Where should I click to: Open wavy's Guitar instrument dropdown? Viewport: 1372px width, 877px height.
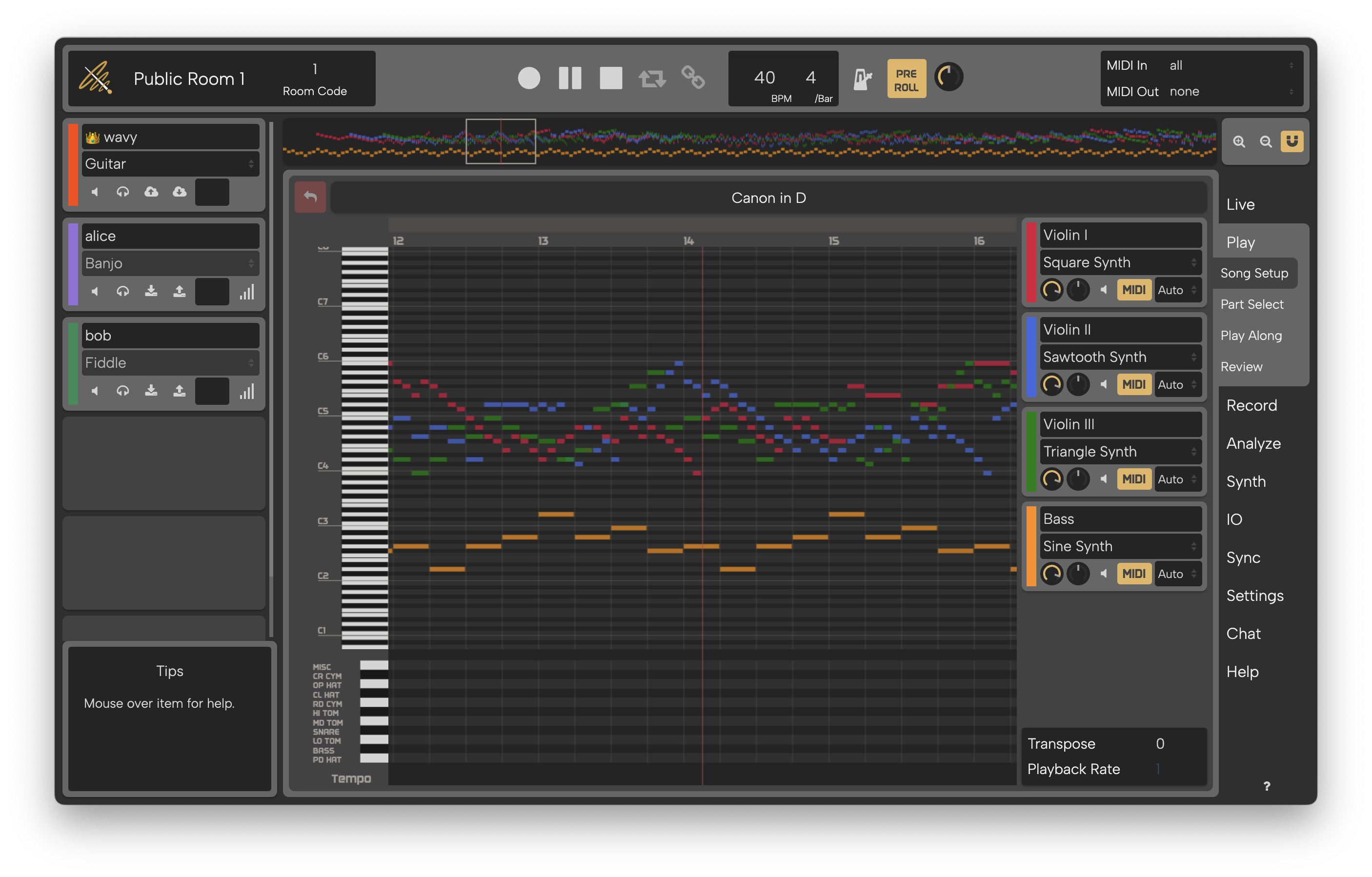[170, 164]
